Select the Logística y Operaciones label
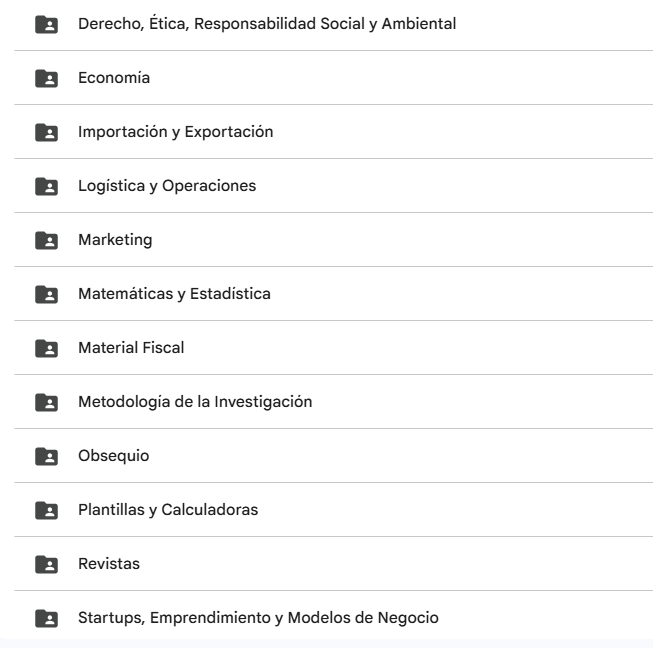Viewport: 653px width, 648px height. (167, 186)
